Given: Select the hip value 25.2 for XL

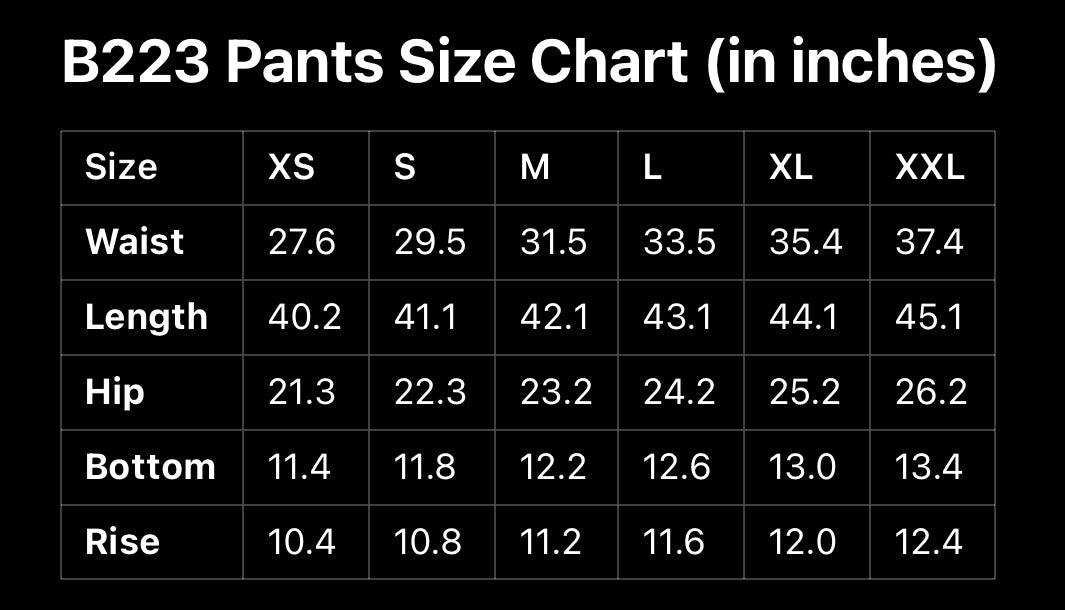Looking at the screenshot, I should point(805,392).
